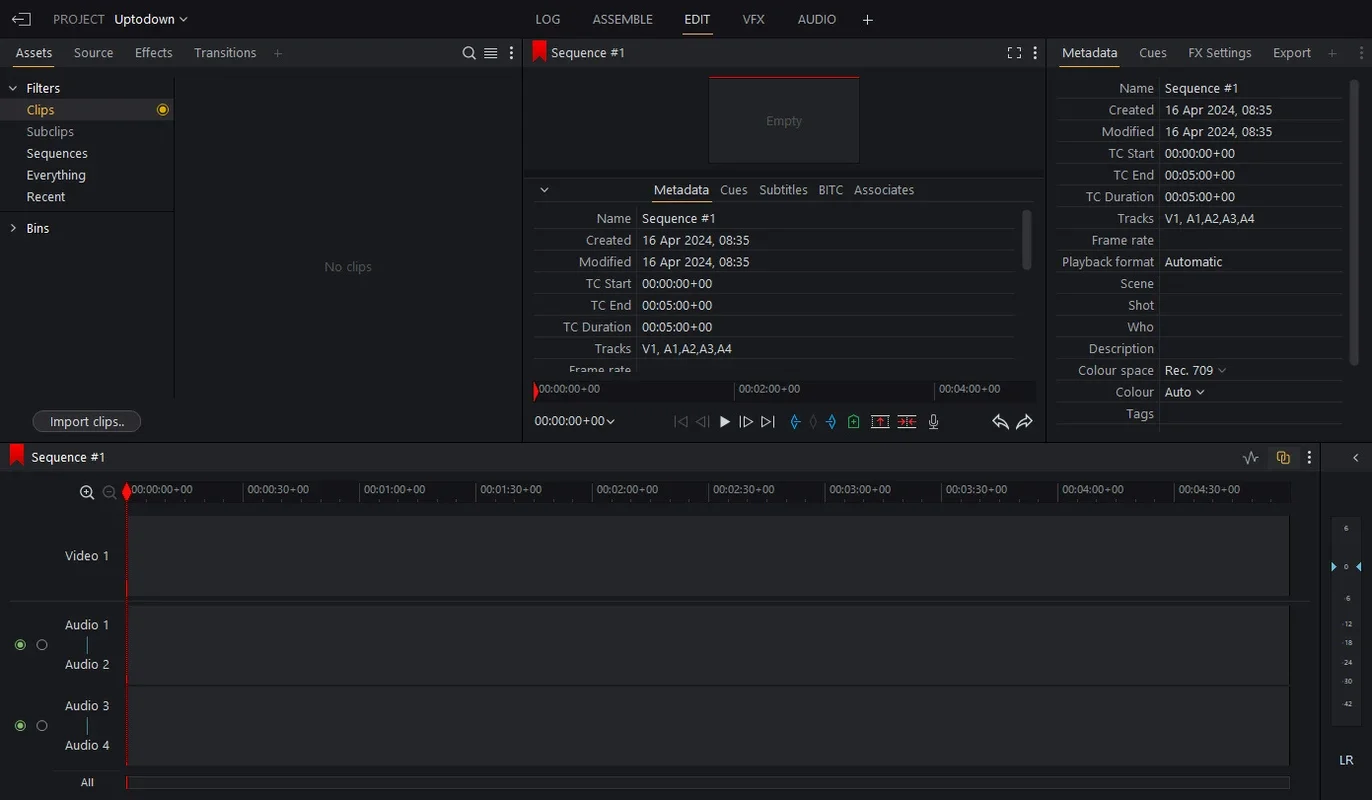The height and width of the screenshot is (800, 1372).
Task: Nudge back one frame in viewer
Action: coord(703,422)
